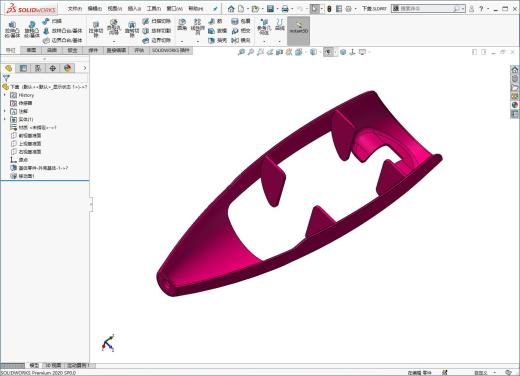The image size is (520, 376).
Task: Click the Save icon in the toolbar
Action: pos(270,9)
